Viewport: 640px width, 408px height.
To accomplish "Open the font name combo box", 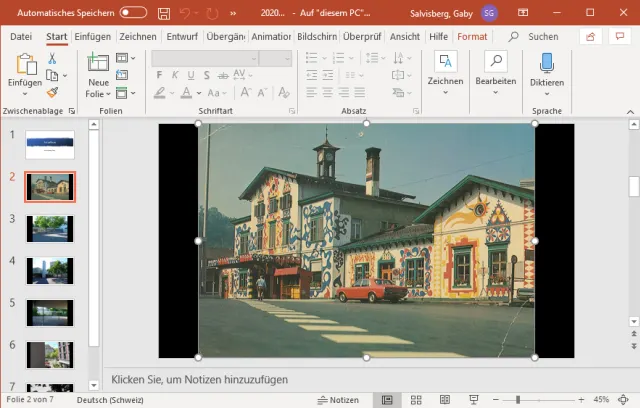I will [205, 59].
